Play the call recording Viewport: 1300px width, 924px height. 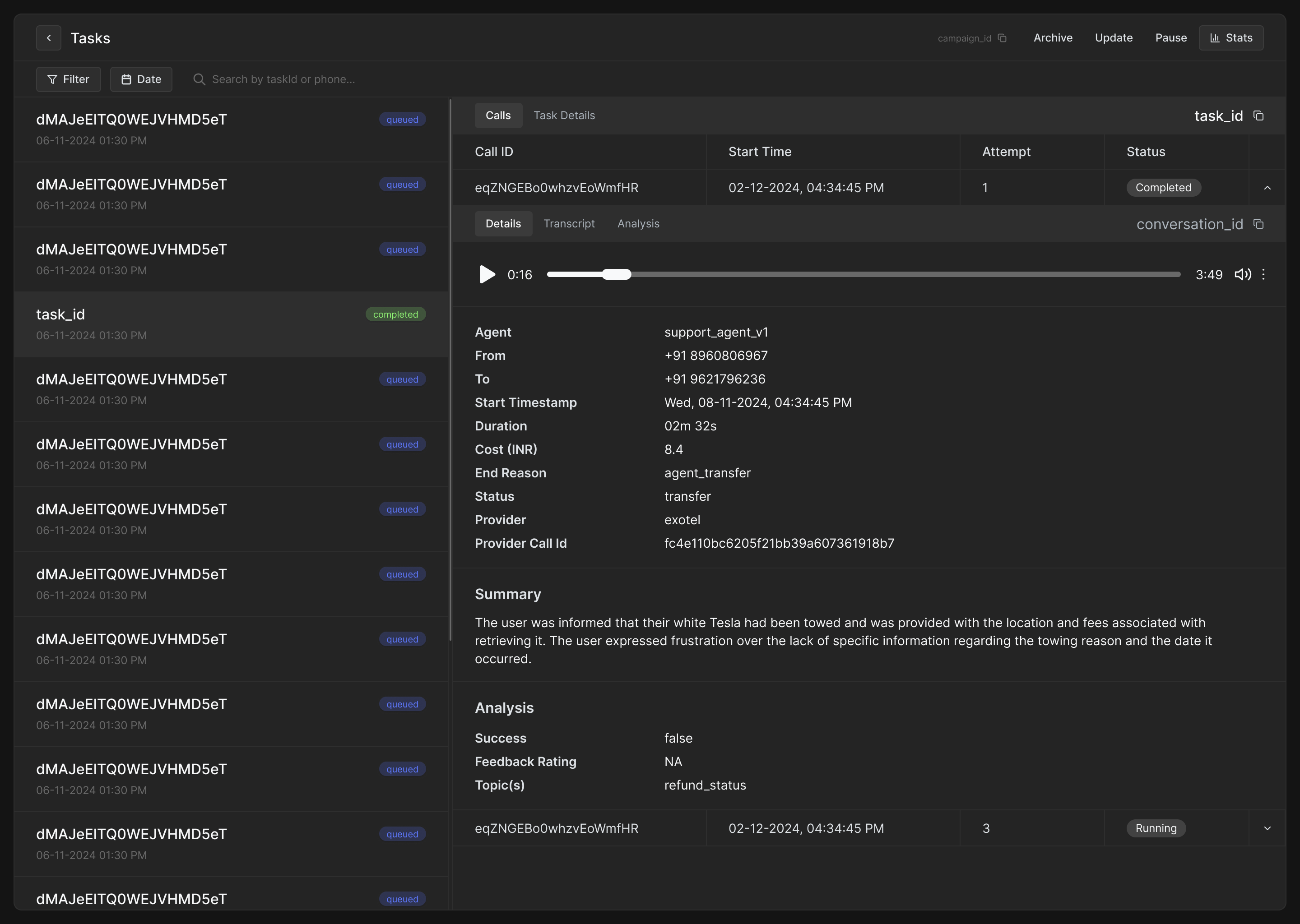(x=487, y=275)
